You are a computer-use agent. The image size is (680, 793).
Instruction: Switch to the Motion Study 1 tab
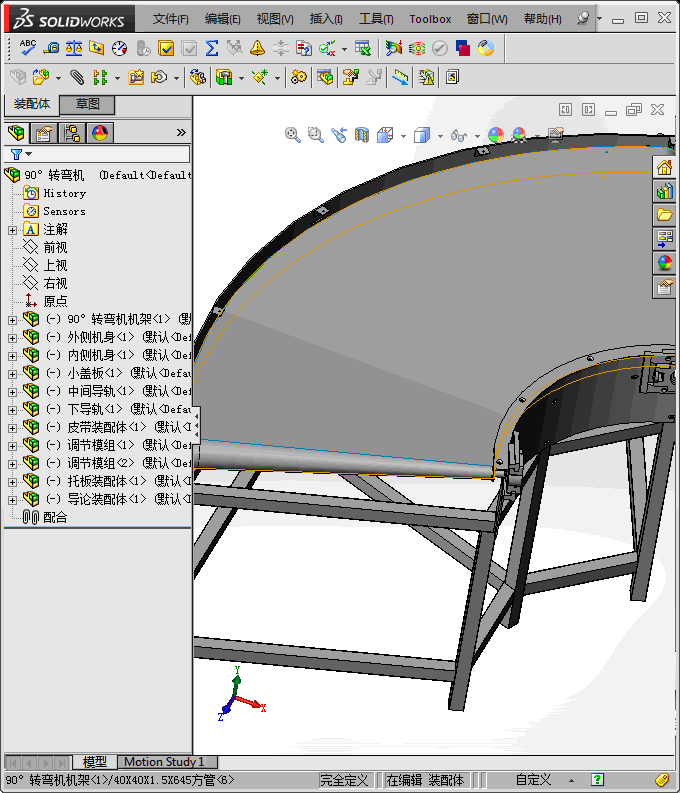pos(167,762)
